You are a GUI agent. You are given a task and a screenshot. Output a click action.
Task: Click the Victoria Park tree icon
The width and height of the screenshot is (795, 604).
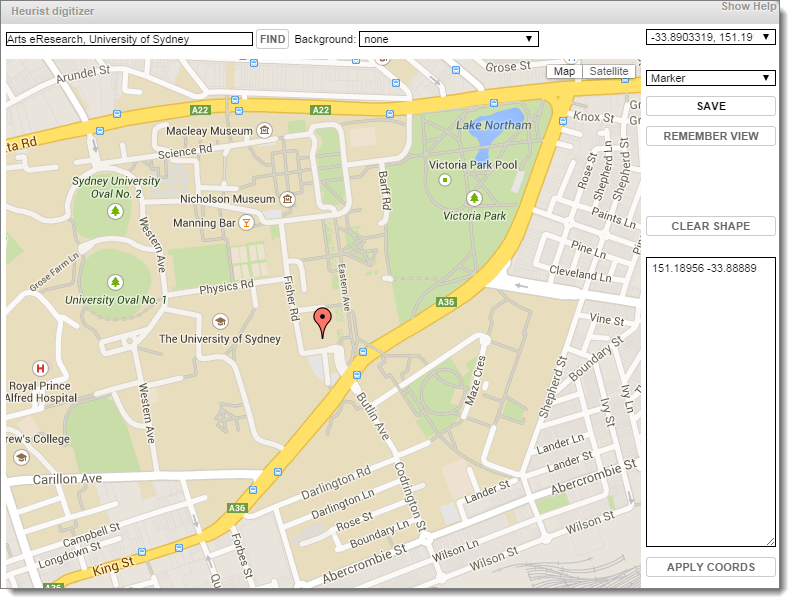[x=474, y=198]
